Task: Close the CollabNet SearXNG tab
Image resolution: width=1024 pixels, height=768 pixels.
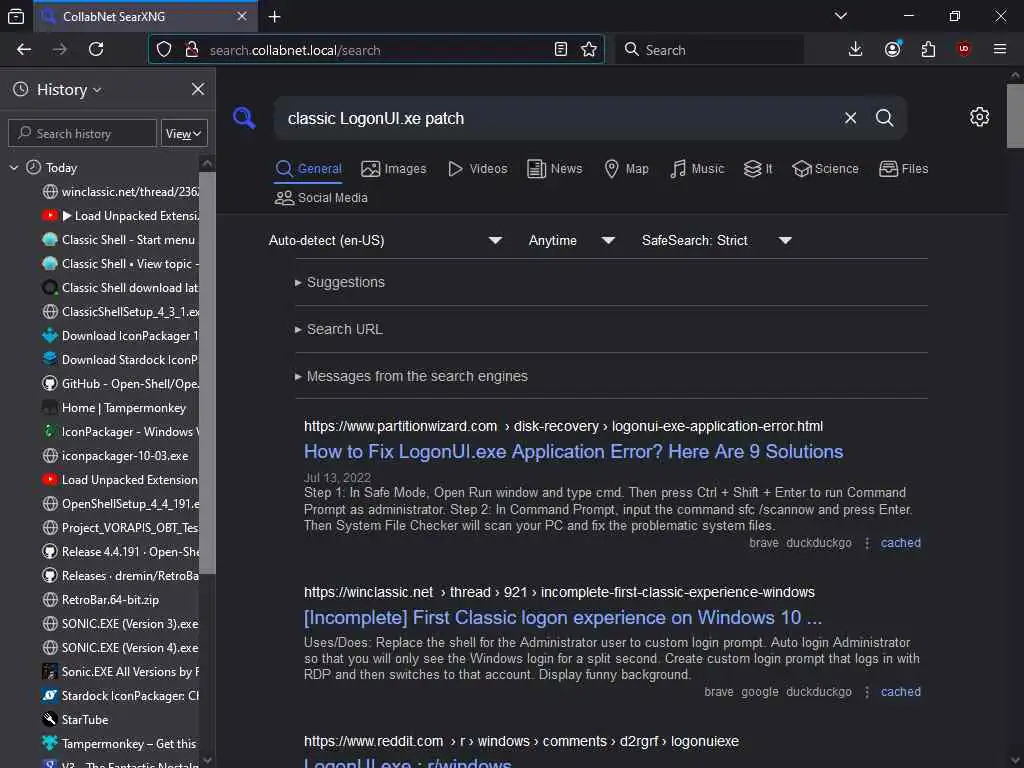Action: 242,16
